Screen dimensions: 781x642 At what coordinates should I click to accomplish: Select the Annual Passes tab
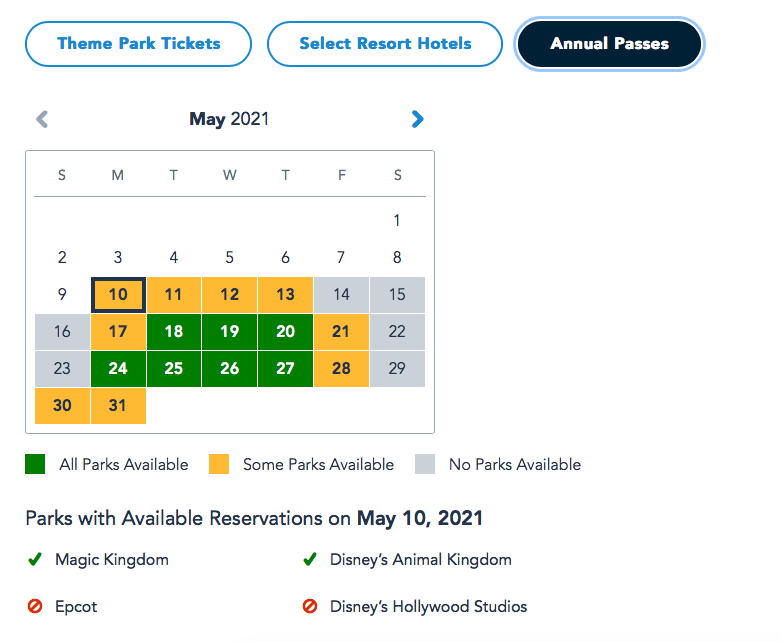click(x=609, y=44)
